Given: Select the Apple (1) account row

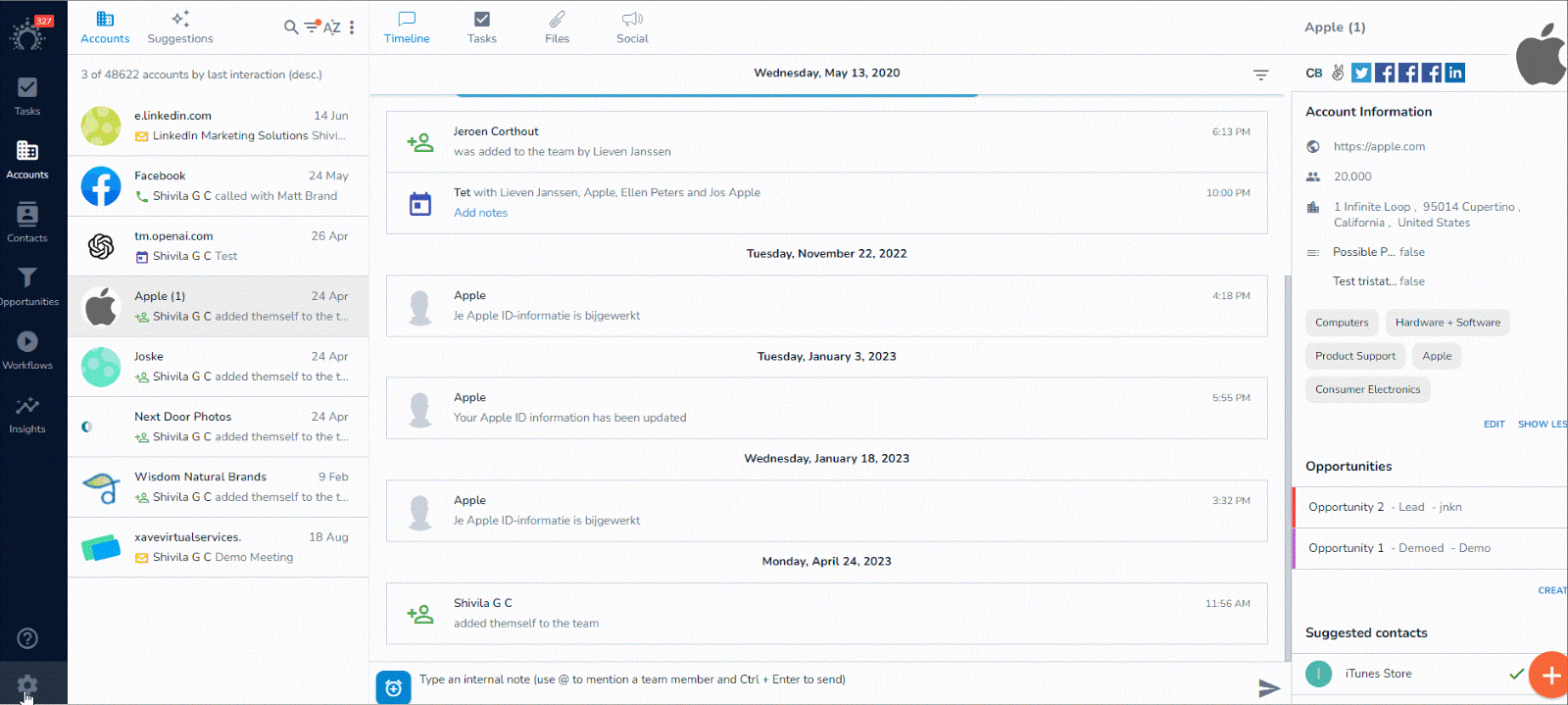Looking at the screenshot, I should (219, 306).
